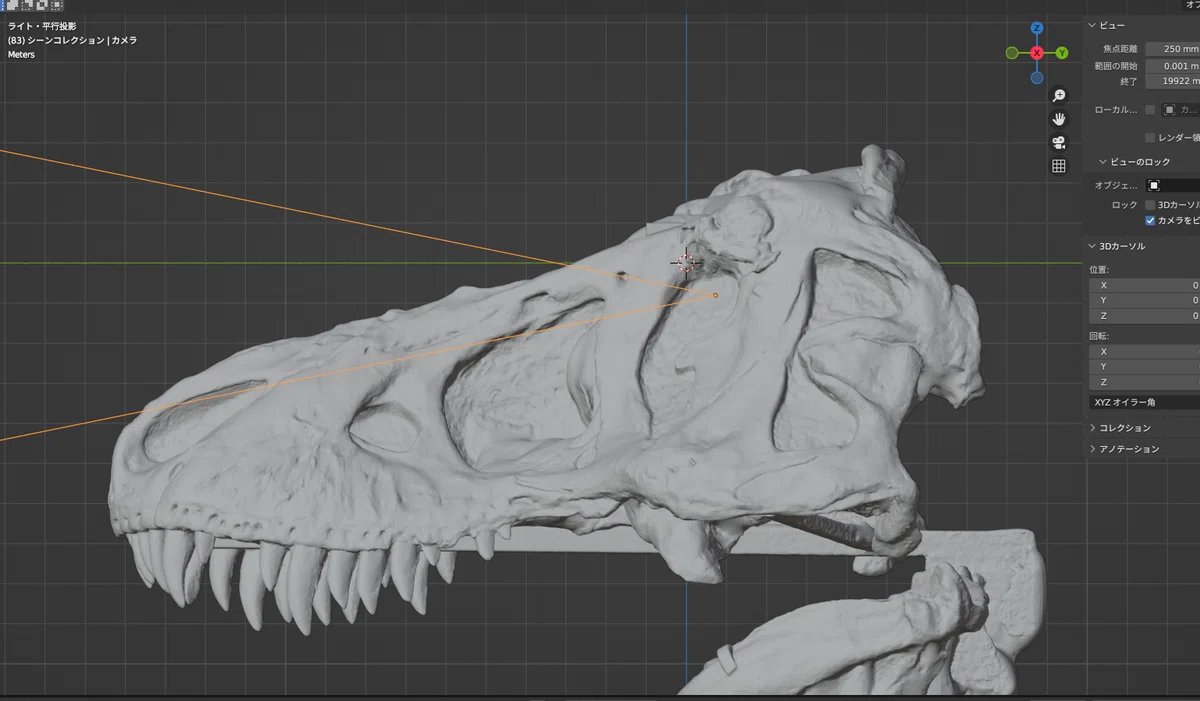1200x701 pixels.
Task: Click the blue Z axis on navigation gizmo
Action: click(x=1037, y=28)
